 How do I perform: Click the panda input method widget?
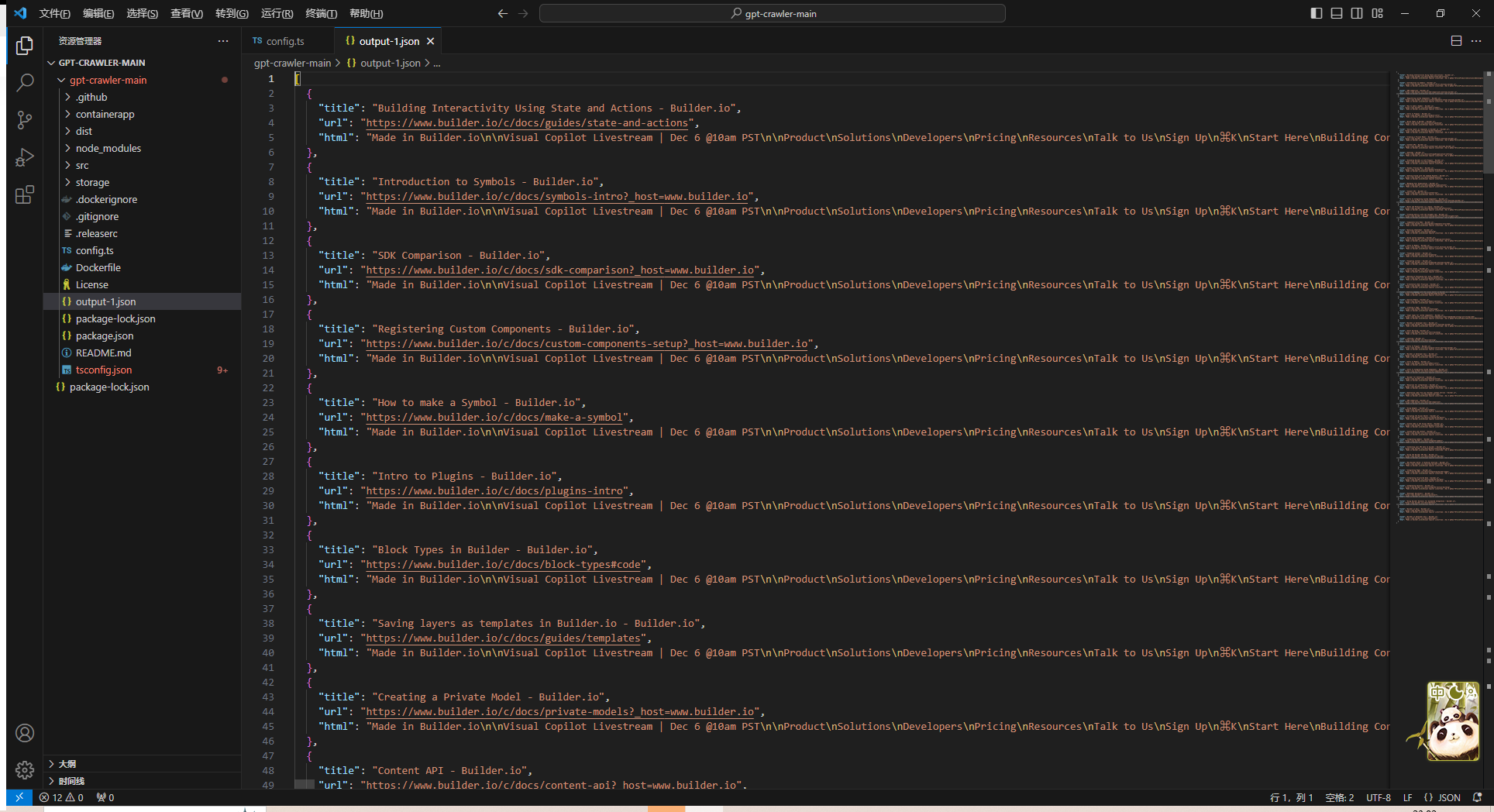1453,721
